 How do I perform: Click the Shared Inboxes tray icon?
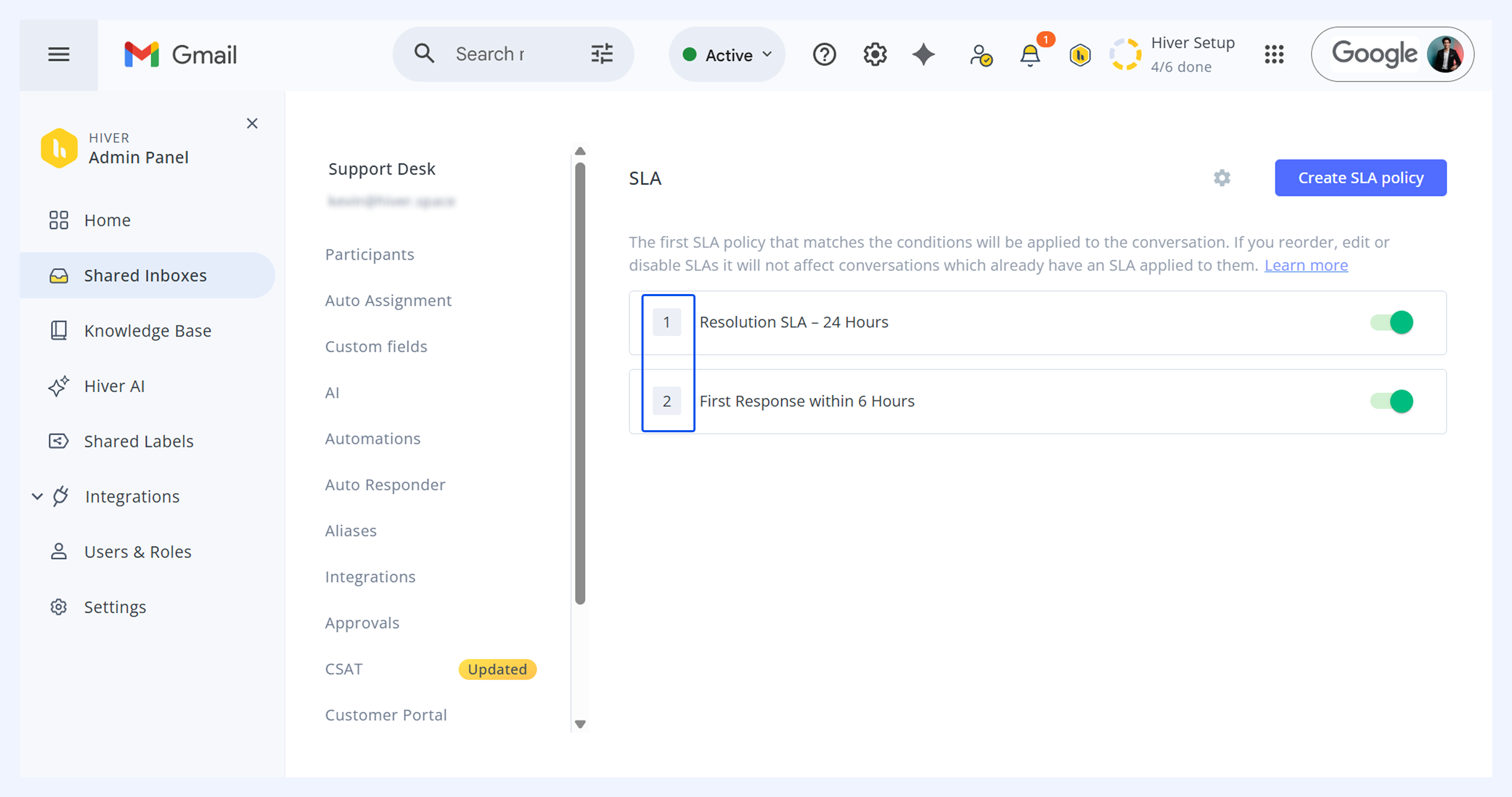[x=59, y=275]
